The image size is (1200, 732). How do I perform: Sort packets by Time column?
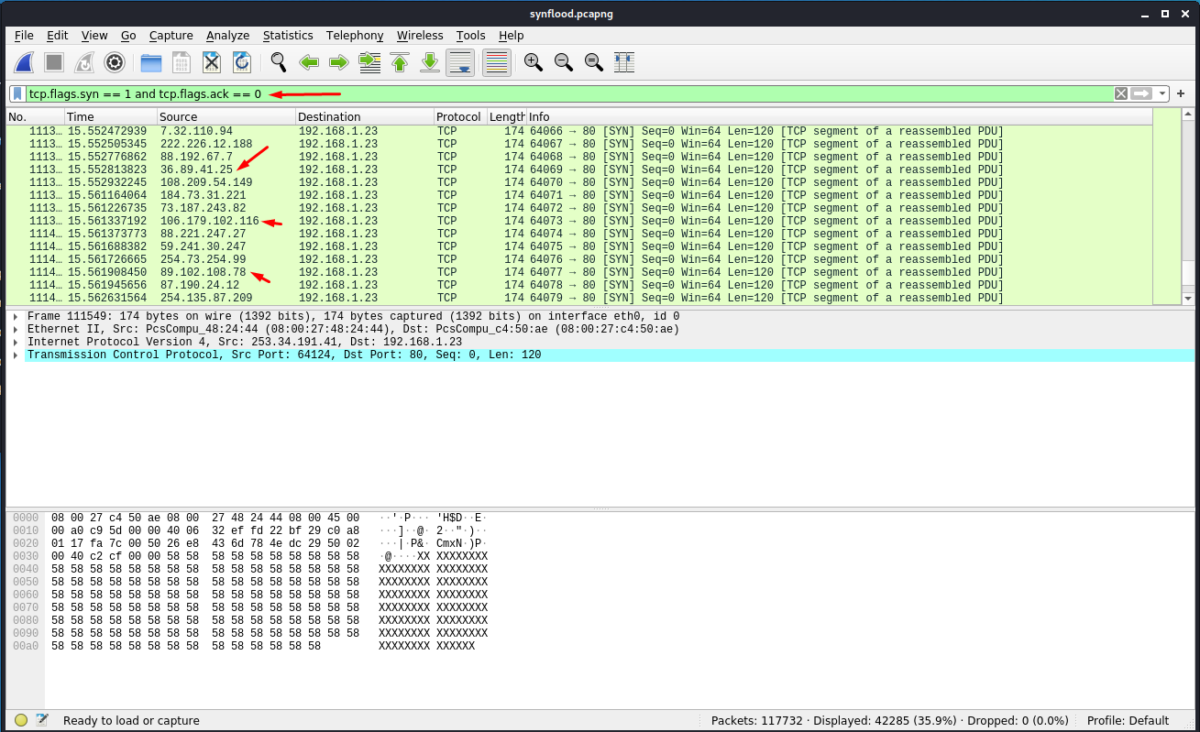[x=110, y=117]
